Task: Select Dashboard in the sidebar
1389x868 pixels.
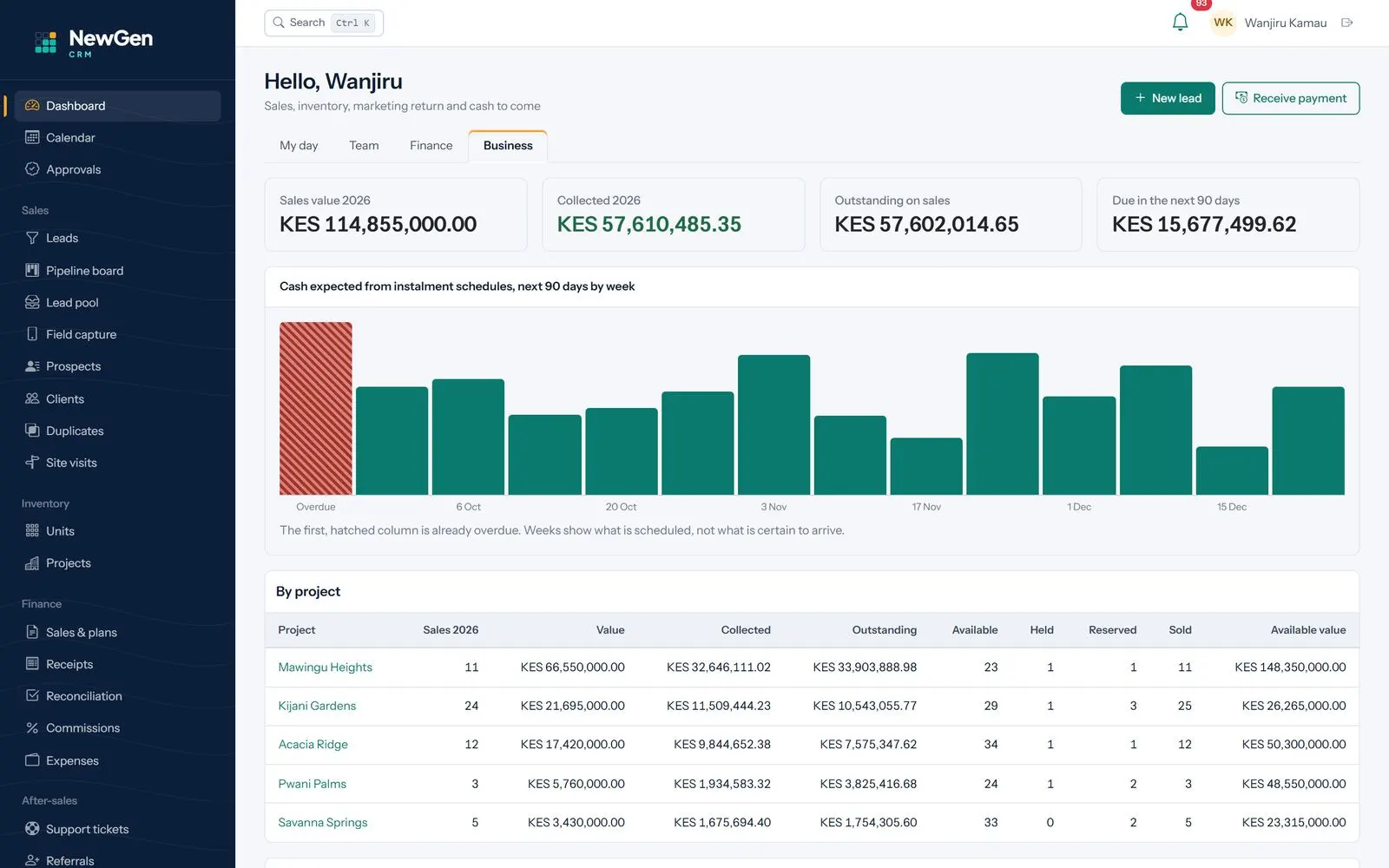Action: 117,106
